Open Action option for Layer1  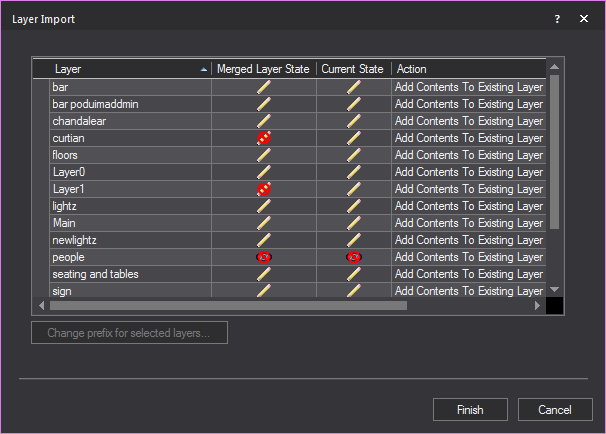point(469,189)
